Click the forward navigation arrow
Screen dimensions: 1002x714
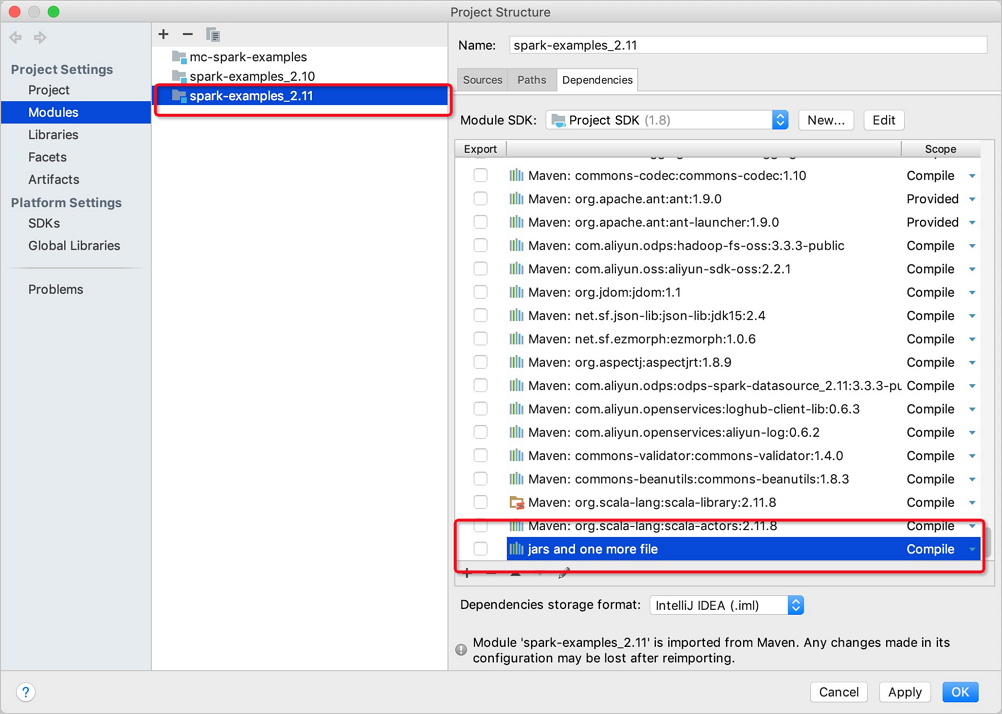click(x=40, y=38)
